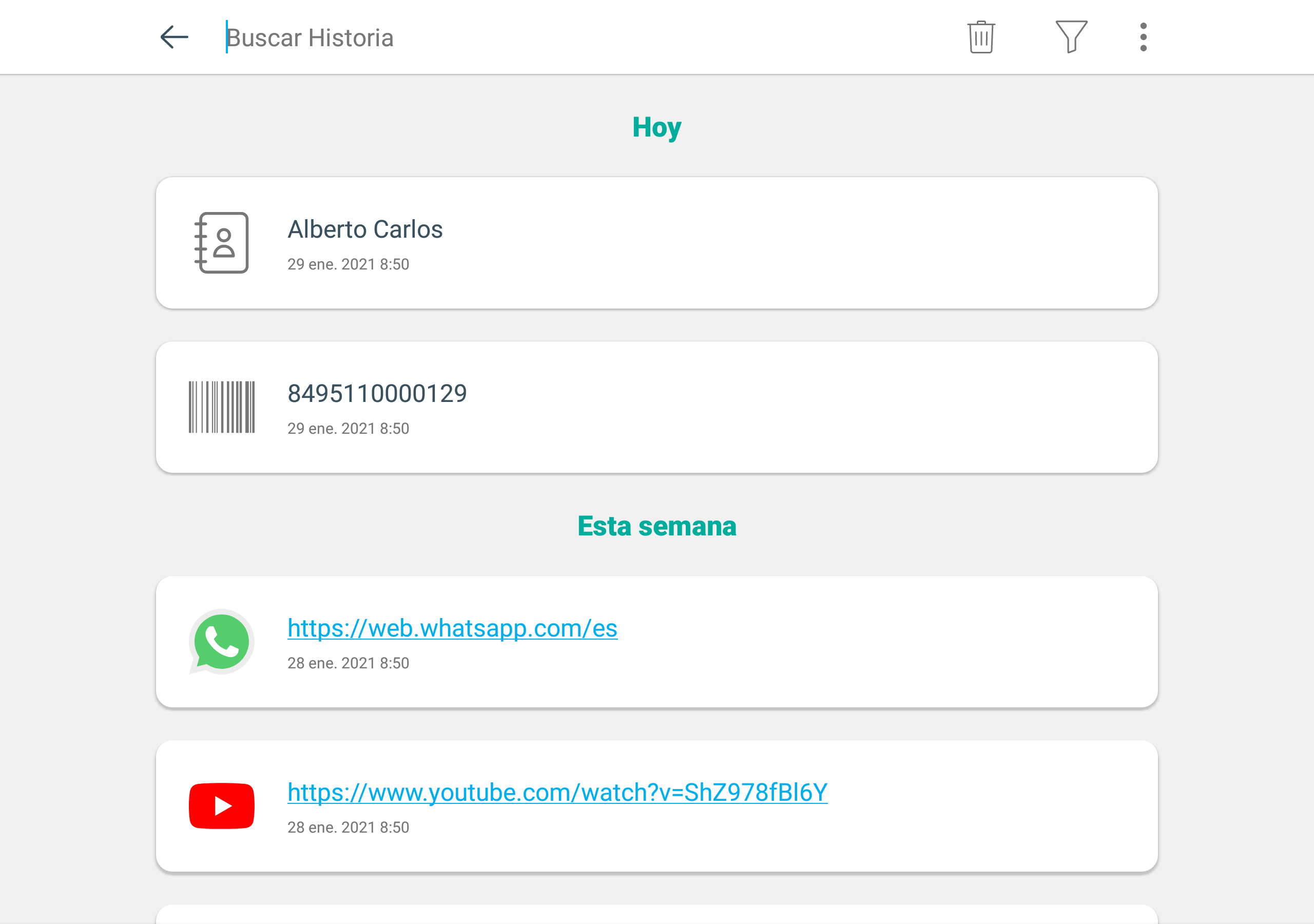Open the 8495110000129 barcode entry

coord(656,407)
